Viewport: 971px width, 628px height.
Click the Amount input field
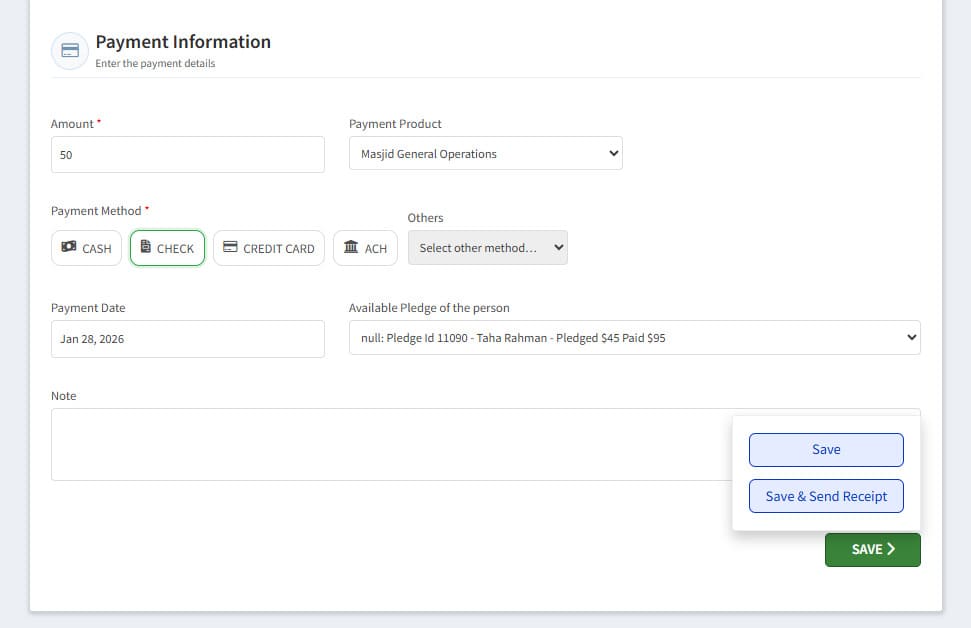[x=188, y=155]
